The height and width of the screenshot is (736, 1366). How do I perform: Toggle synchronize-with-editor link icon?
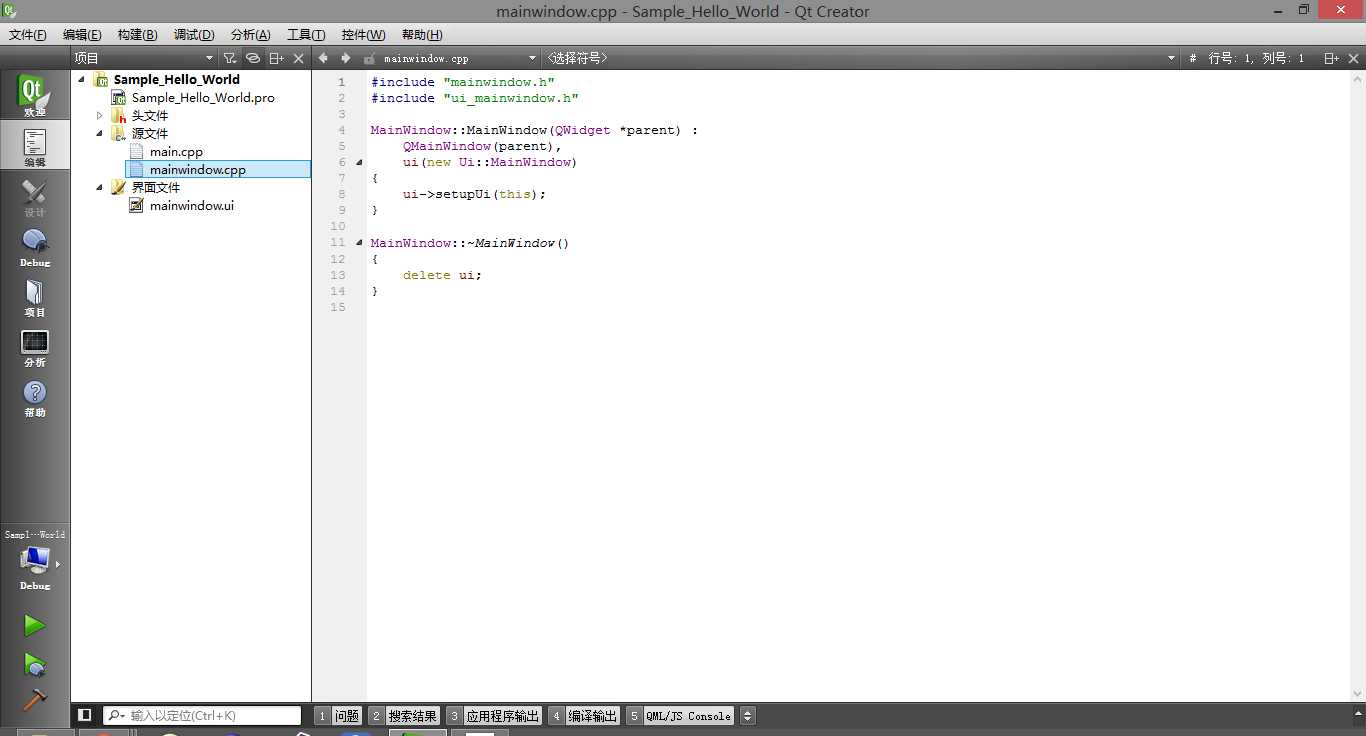[253, 58]
